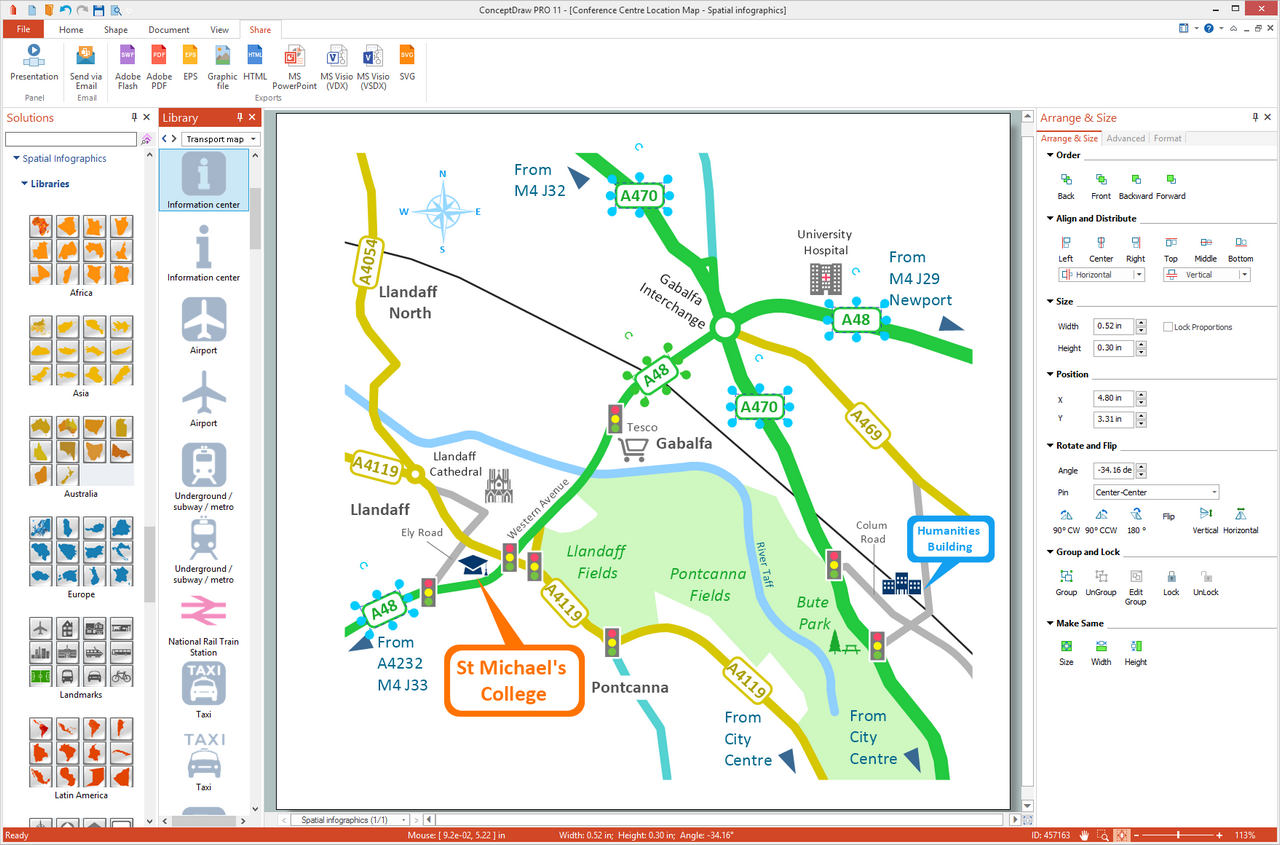
Task: Flip the shape Vertical
Action: click(x=1206, y=521)
